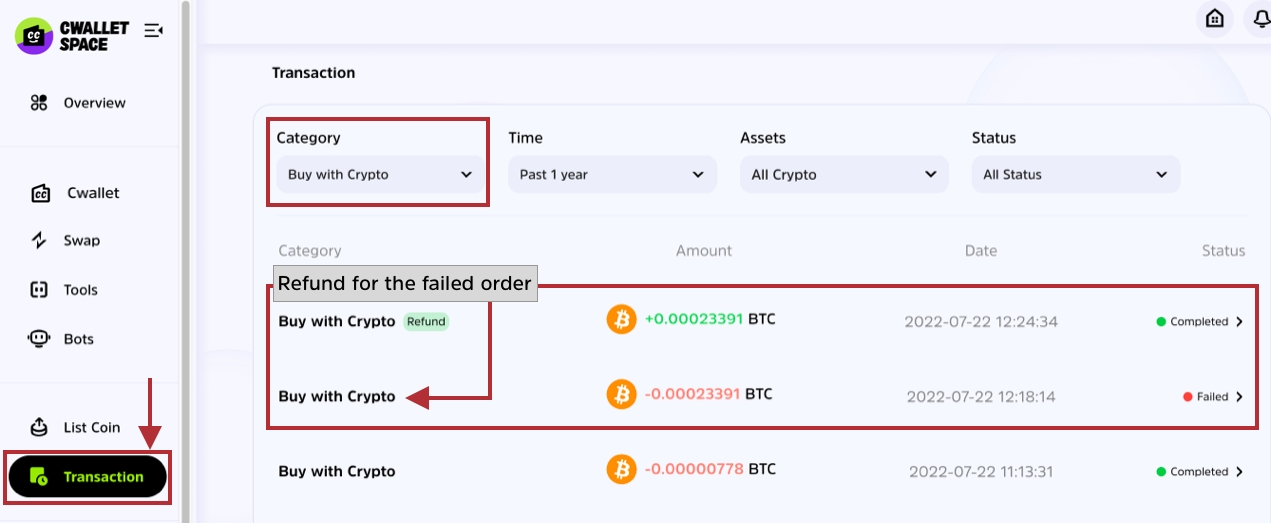Select the Transaction sidebar item

(88, 477)
